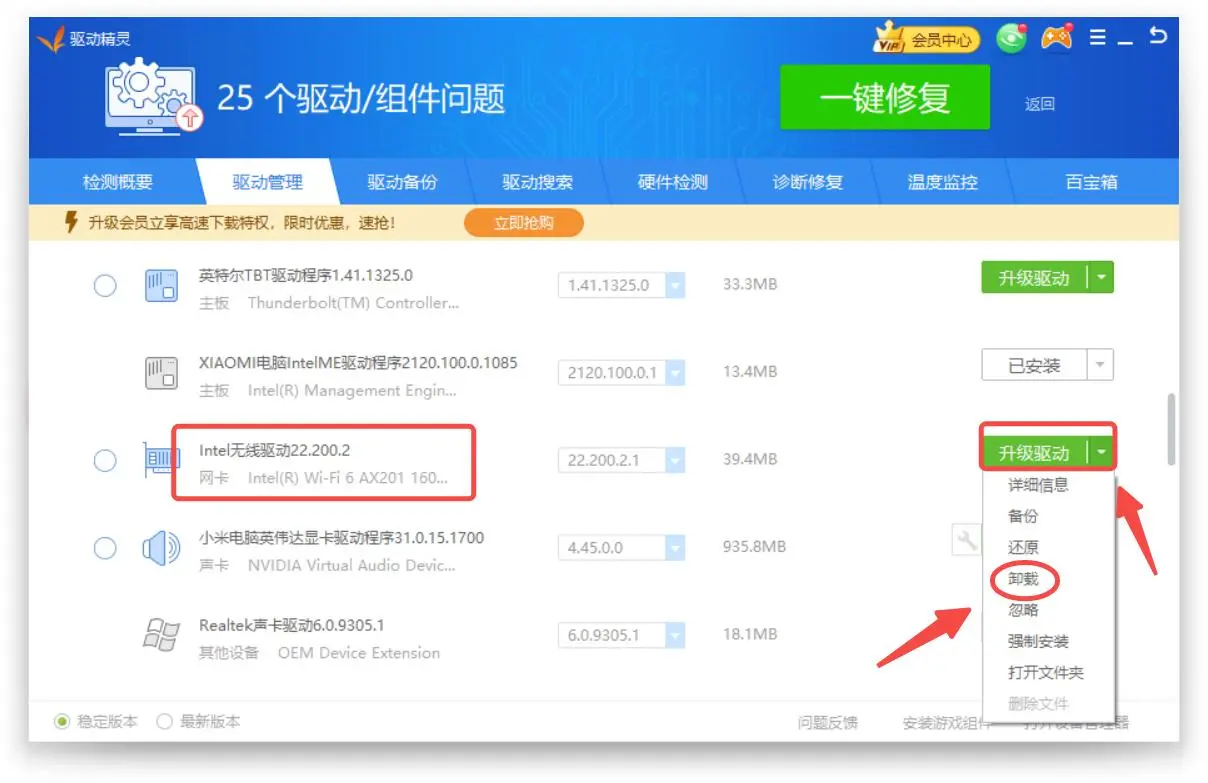Open the Realtek version 6.0.9305.1 dropdown
The height and width of the screenshot is (783, 1208).
pyautogui.click(x=675, y=635)
